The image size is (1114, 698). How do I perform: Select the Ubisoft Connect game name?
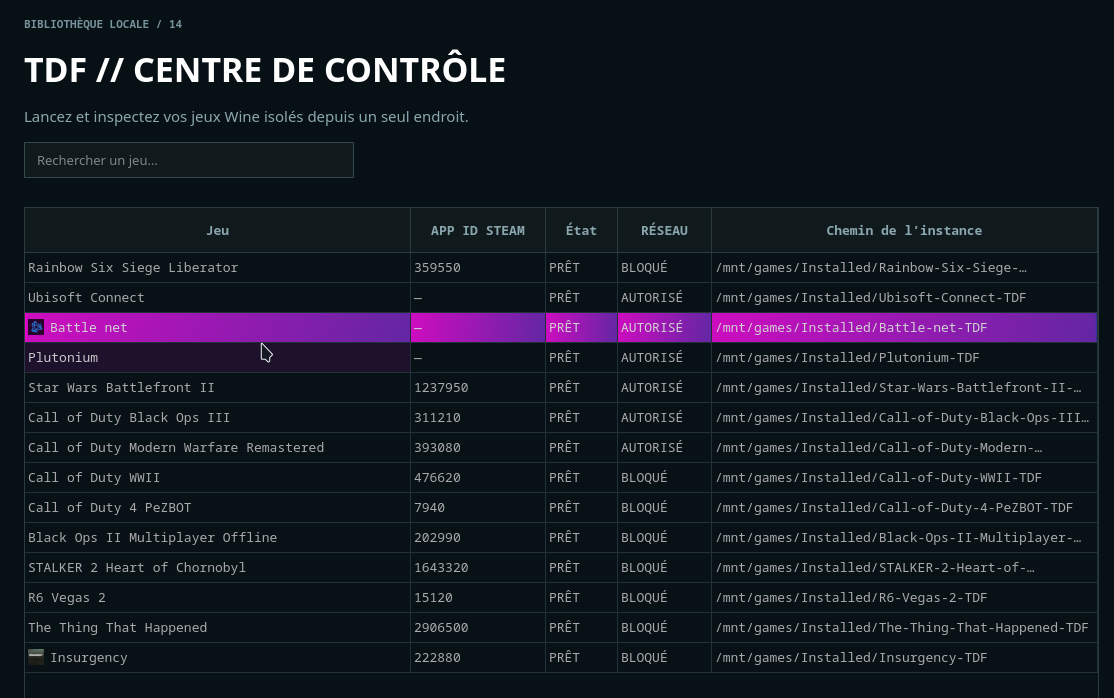tap(86, 297)
